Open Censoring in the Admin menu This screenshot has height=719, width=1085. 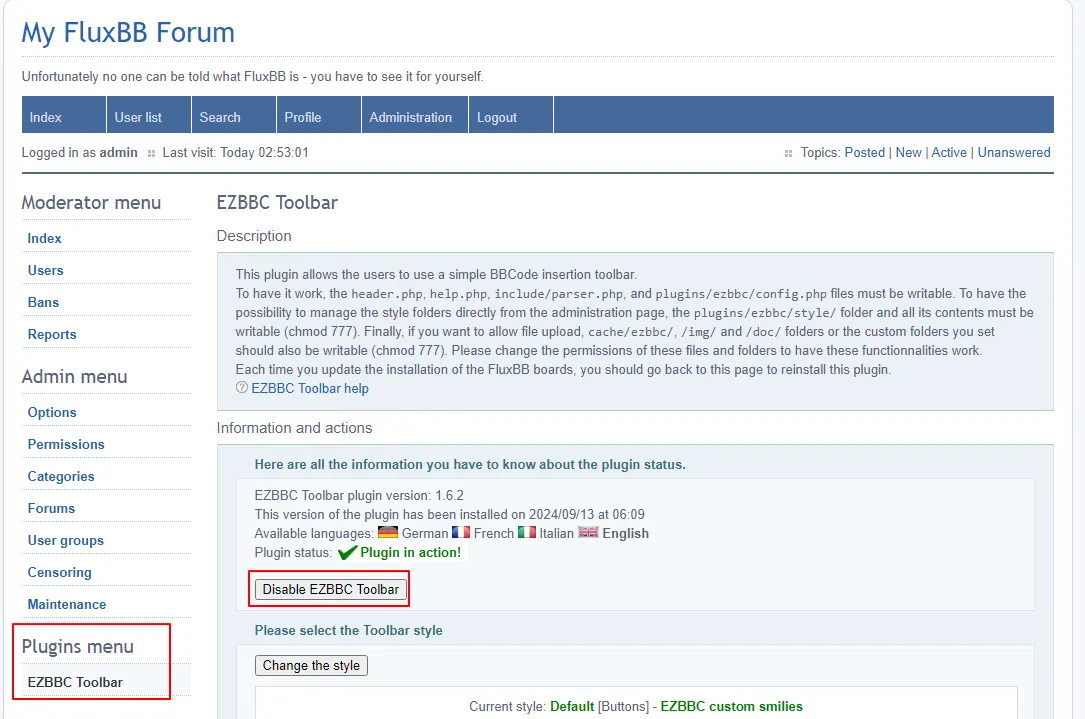click(60, 572)
